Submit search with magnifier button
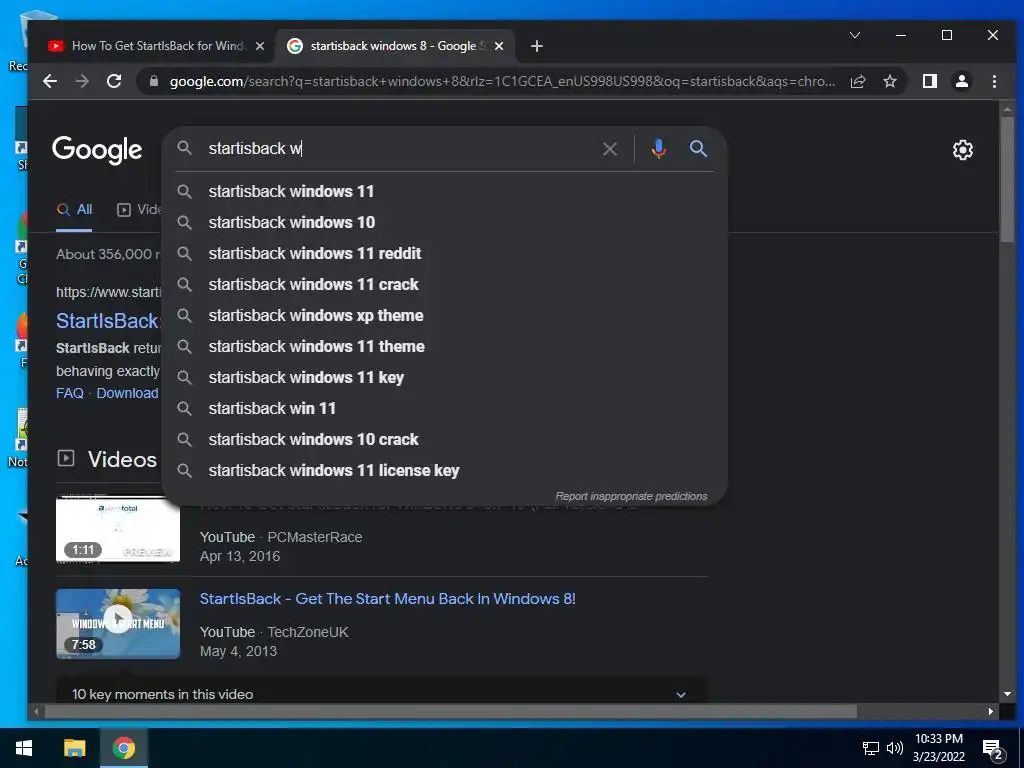 click(x=698, y=149)
